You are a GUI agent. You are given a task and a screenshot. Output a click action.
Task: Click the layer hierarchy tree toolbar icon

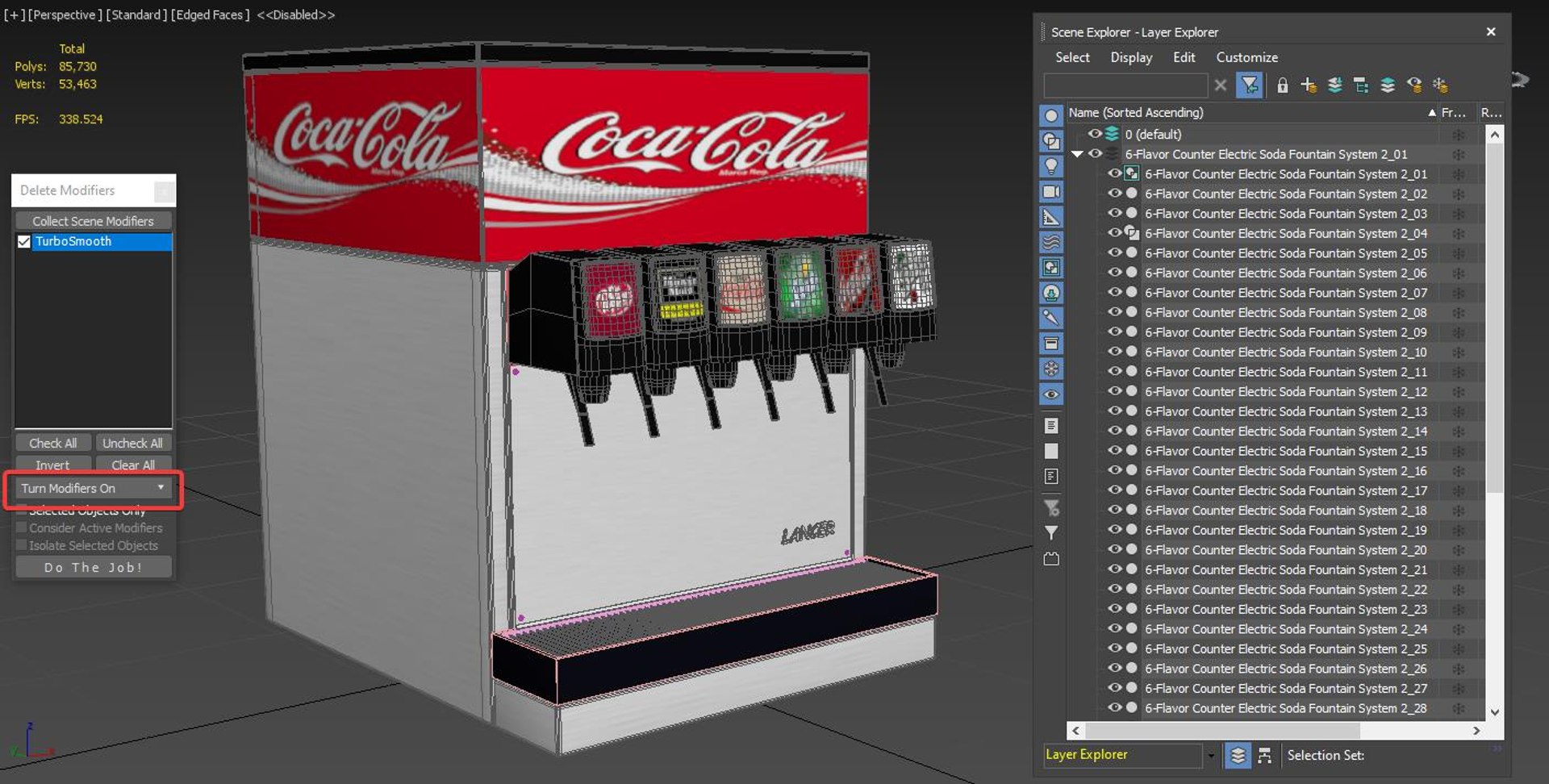click(1361, 85)
